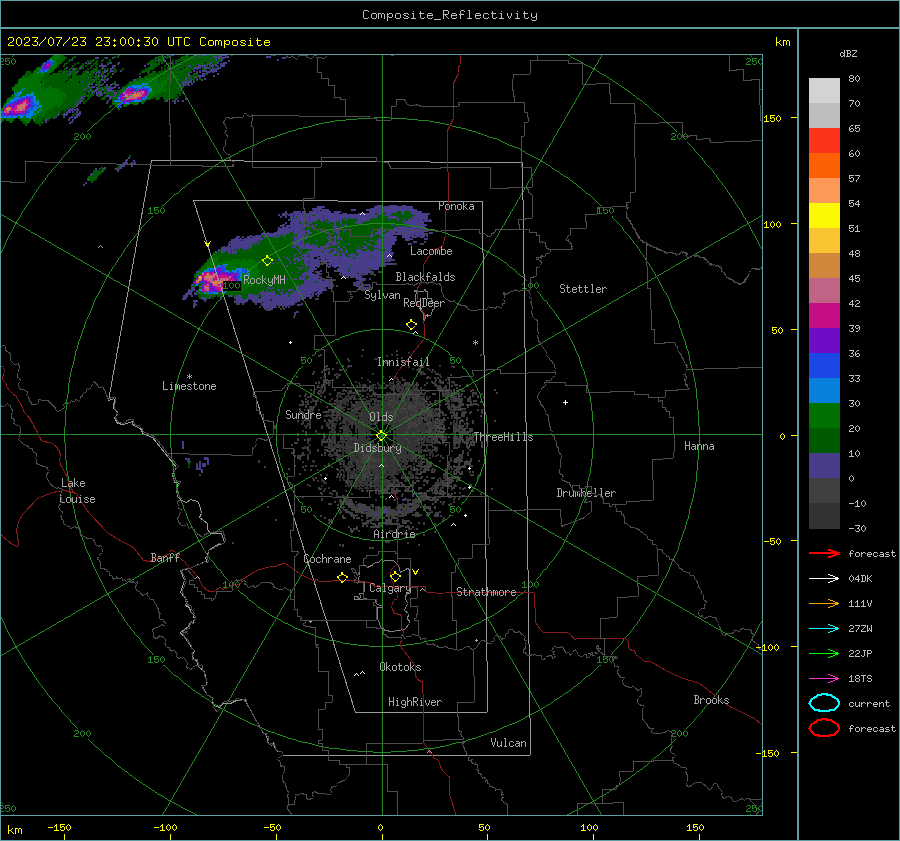Click the Banff label

[x=165, y=557]
